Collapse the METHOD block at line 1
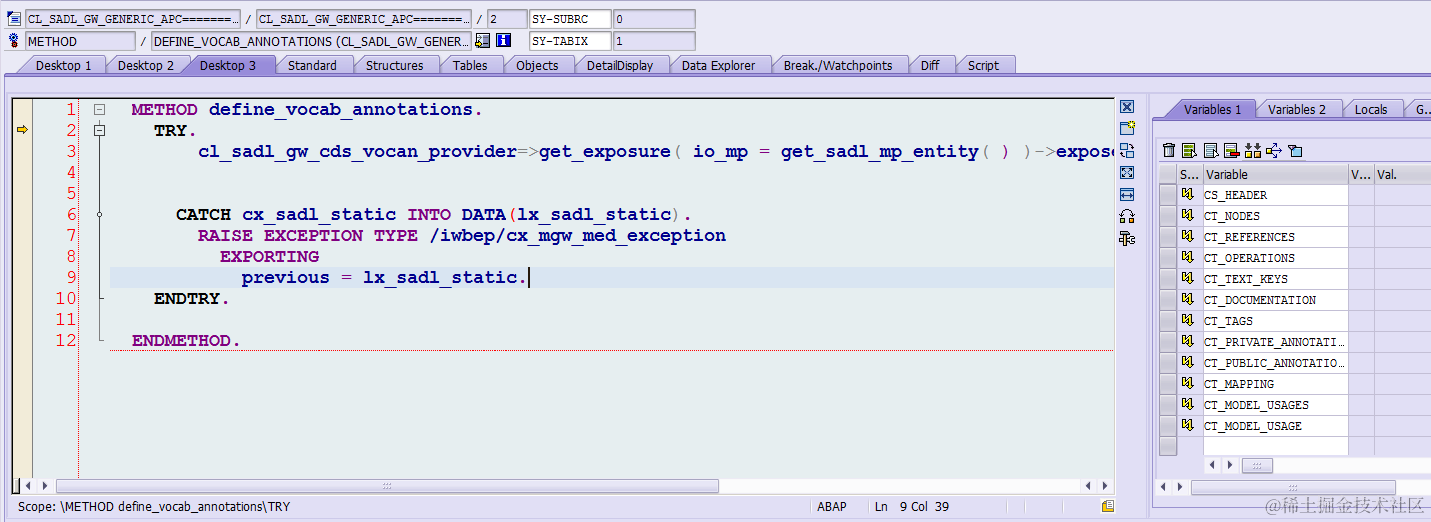 tap(99, 109)
